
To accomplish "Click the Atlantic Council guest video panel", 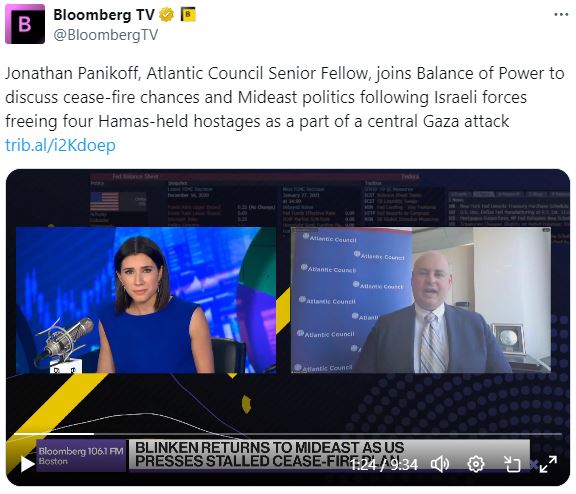I will pos(421,300).
